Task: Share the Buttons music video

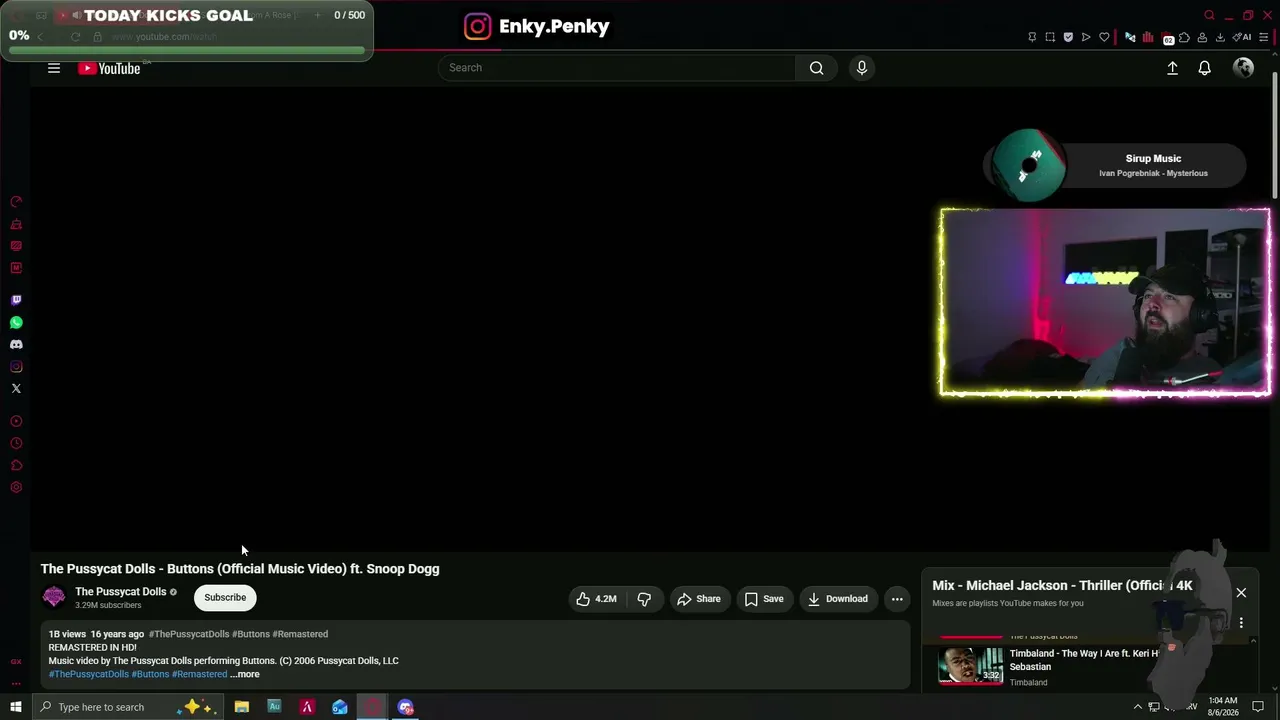Action: pyautogui.click(x=698, y=599)
